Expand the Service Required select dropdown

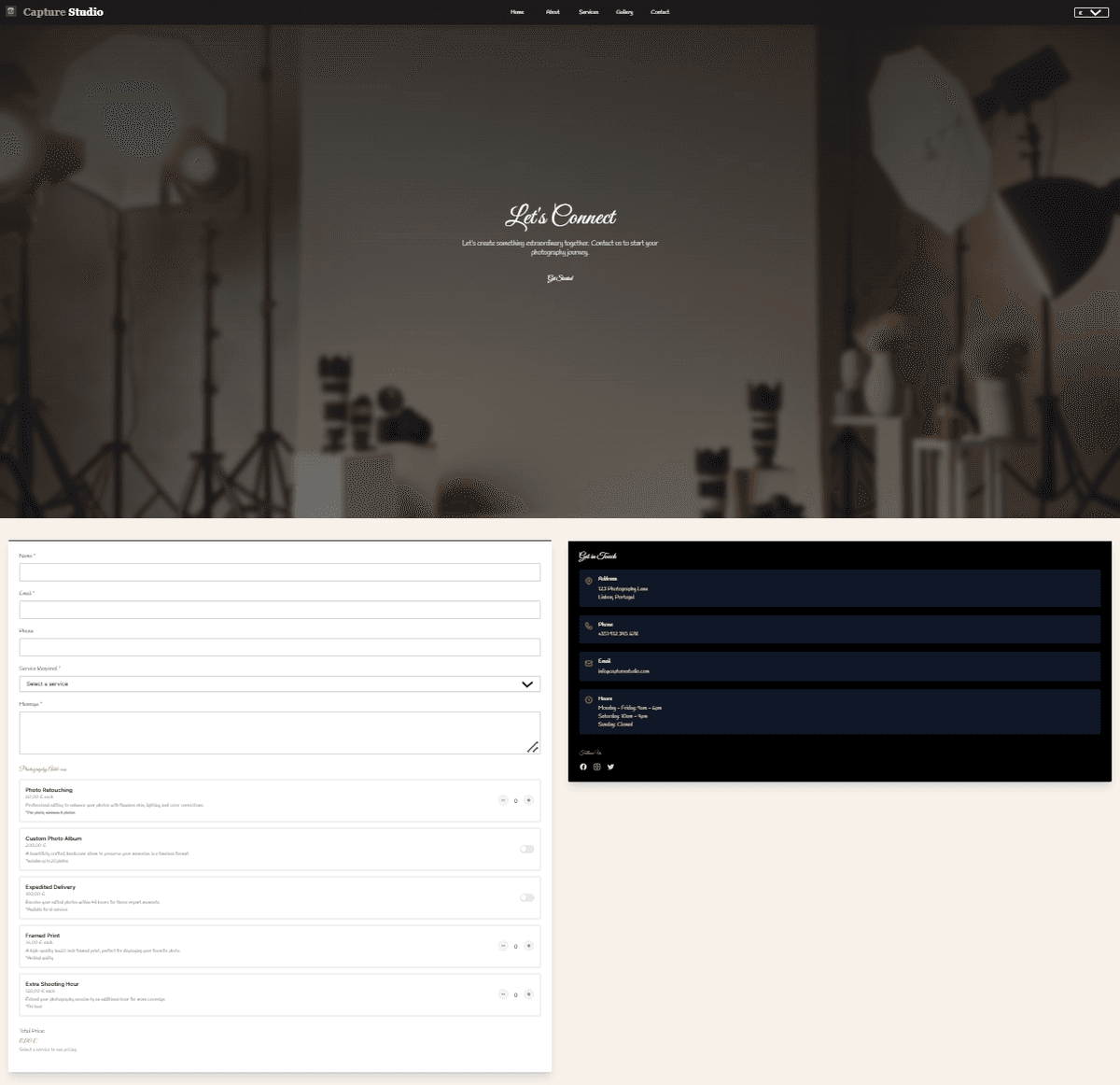pos(279,684)
